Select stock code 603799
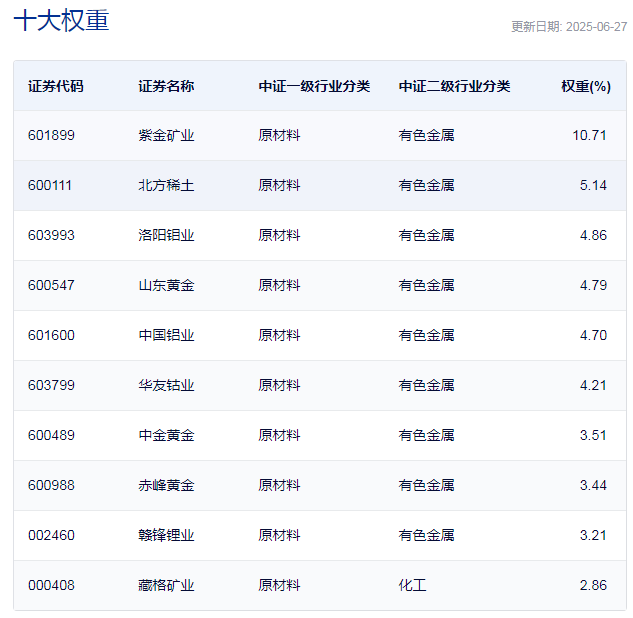The height and width of the screenshot is (618, 633). click(x=51, y=385)
